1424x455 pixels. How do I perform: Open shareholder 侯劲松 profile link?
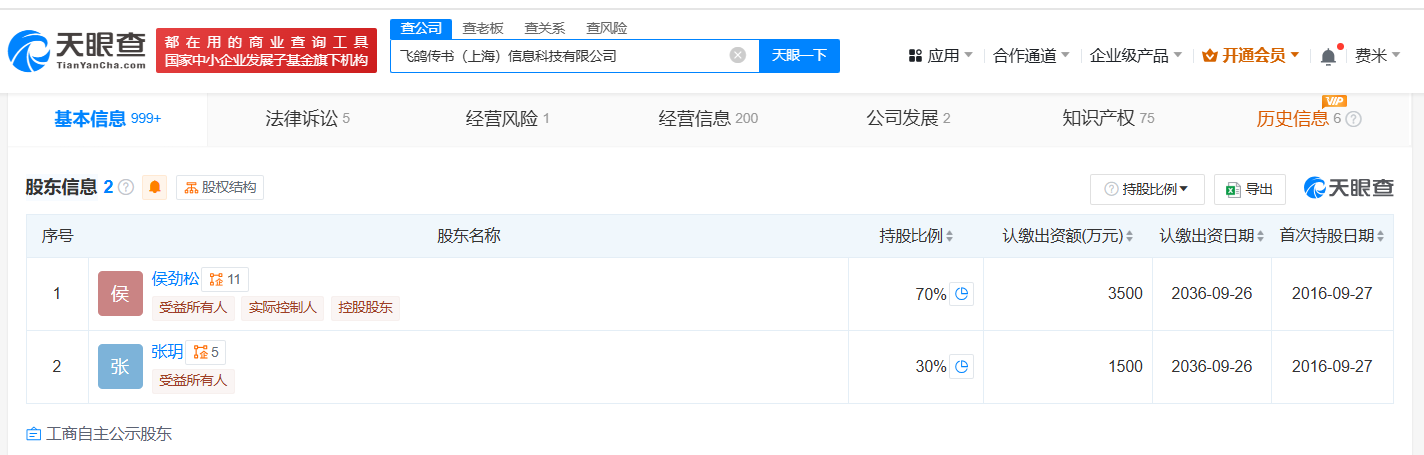click(175, 279)
